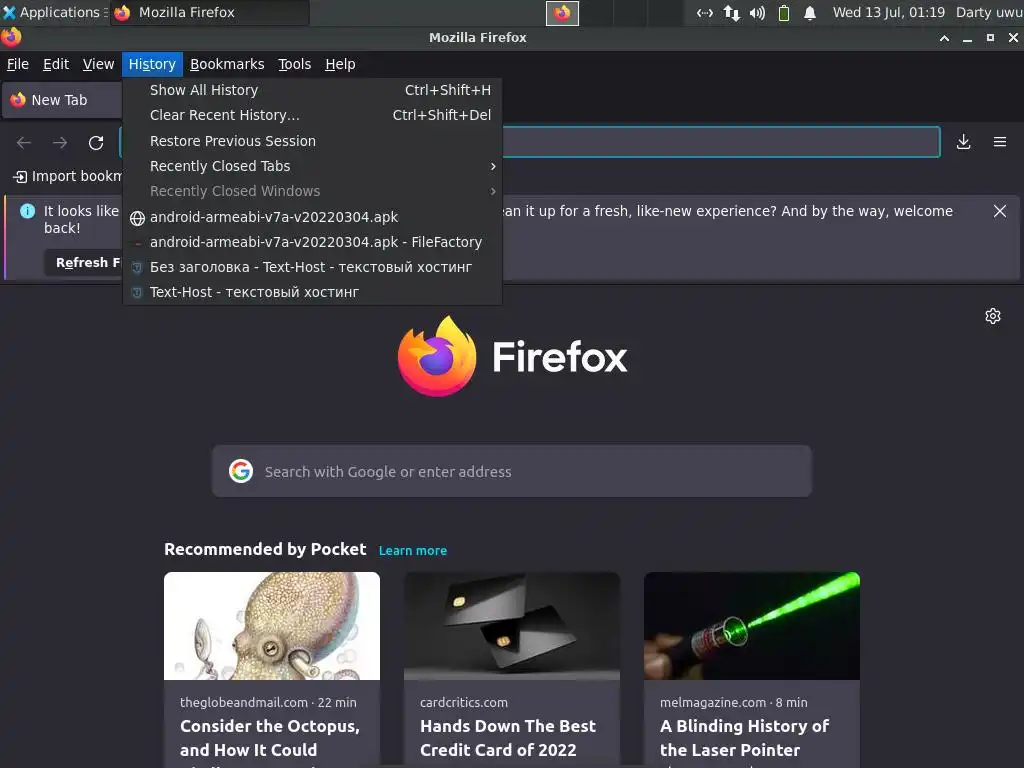Open Hands Down The Best Credit Card

pyautogui.click(x=507, y=738)
